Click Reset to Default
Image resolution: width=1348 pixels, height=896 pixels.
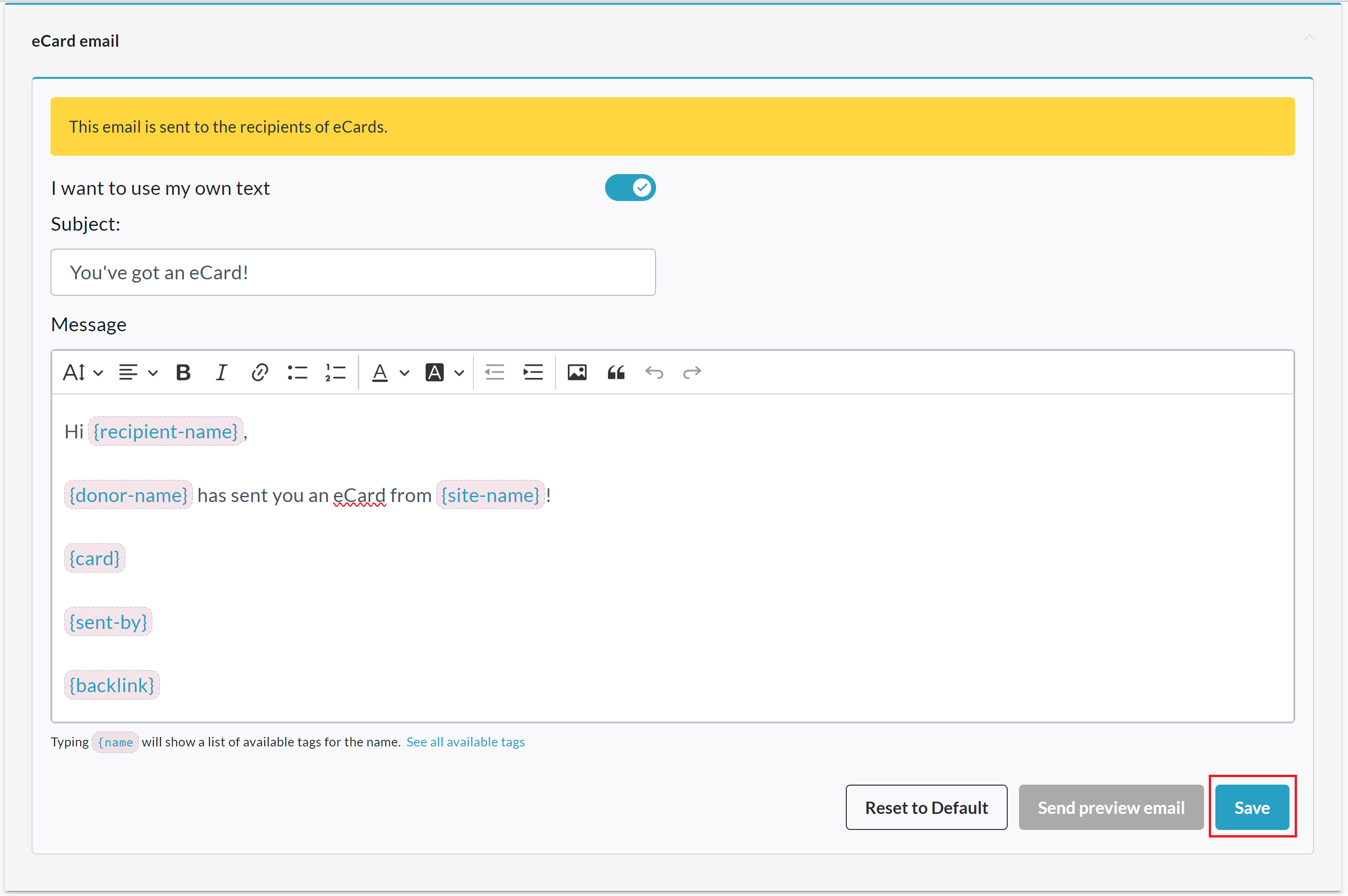[926, 807]
